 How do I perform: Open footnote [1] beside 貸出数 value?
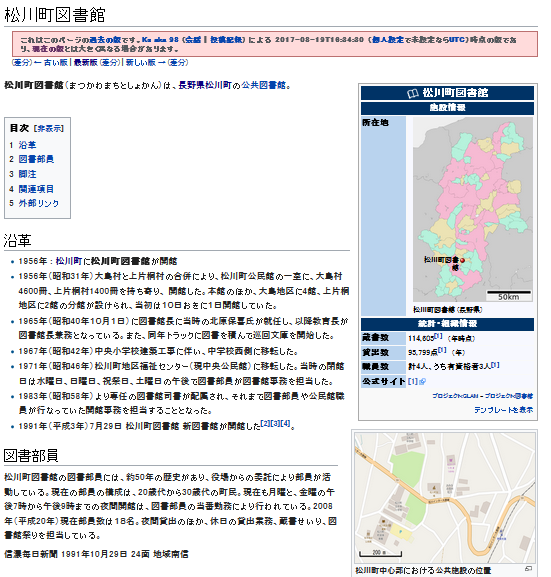(x=442, y=350)
